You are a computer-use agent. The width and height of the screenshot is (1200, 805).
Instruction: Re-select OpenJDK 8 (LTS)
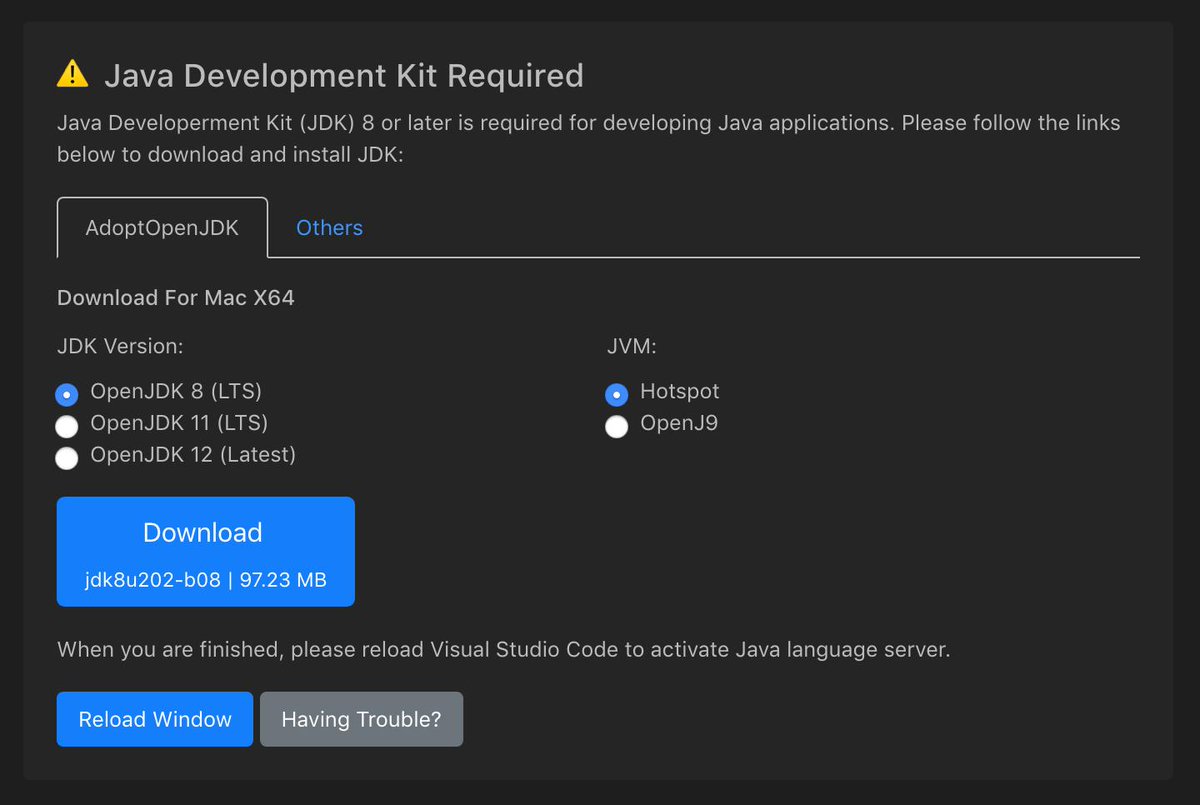(66, 394)
